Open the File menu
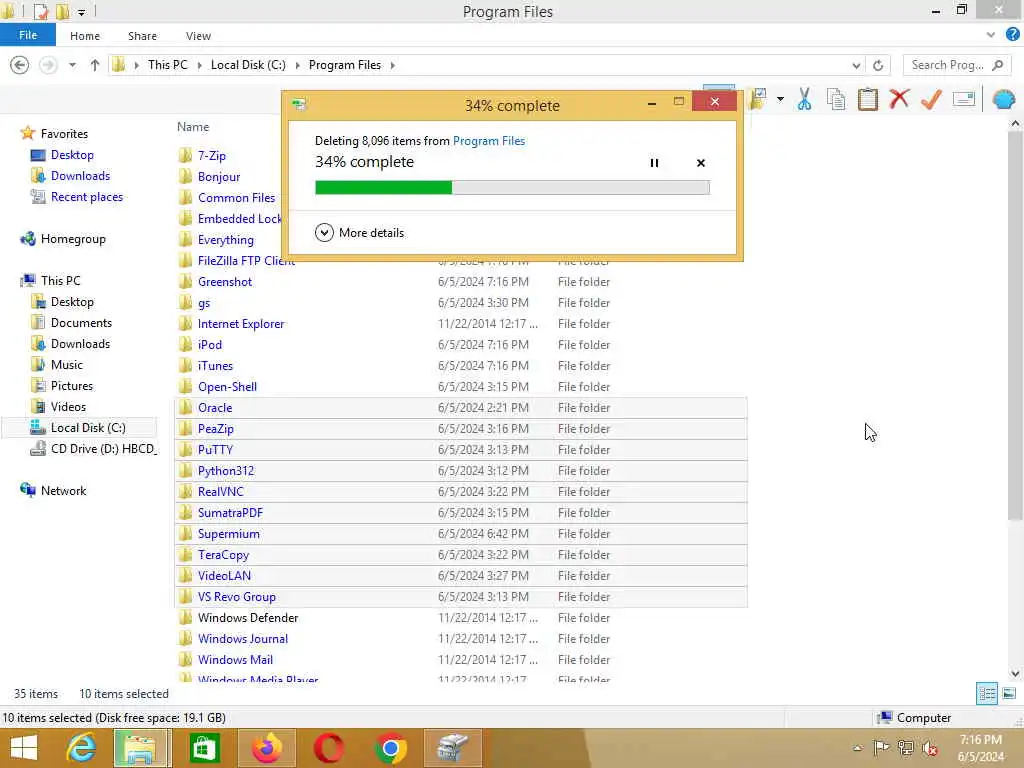This screenshot has height=768, width=1024. point(27,35)
